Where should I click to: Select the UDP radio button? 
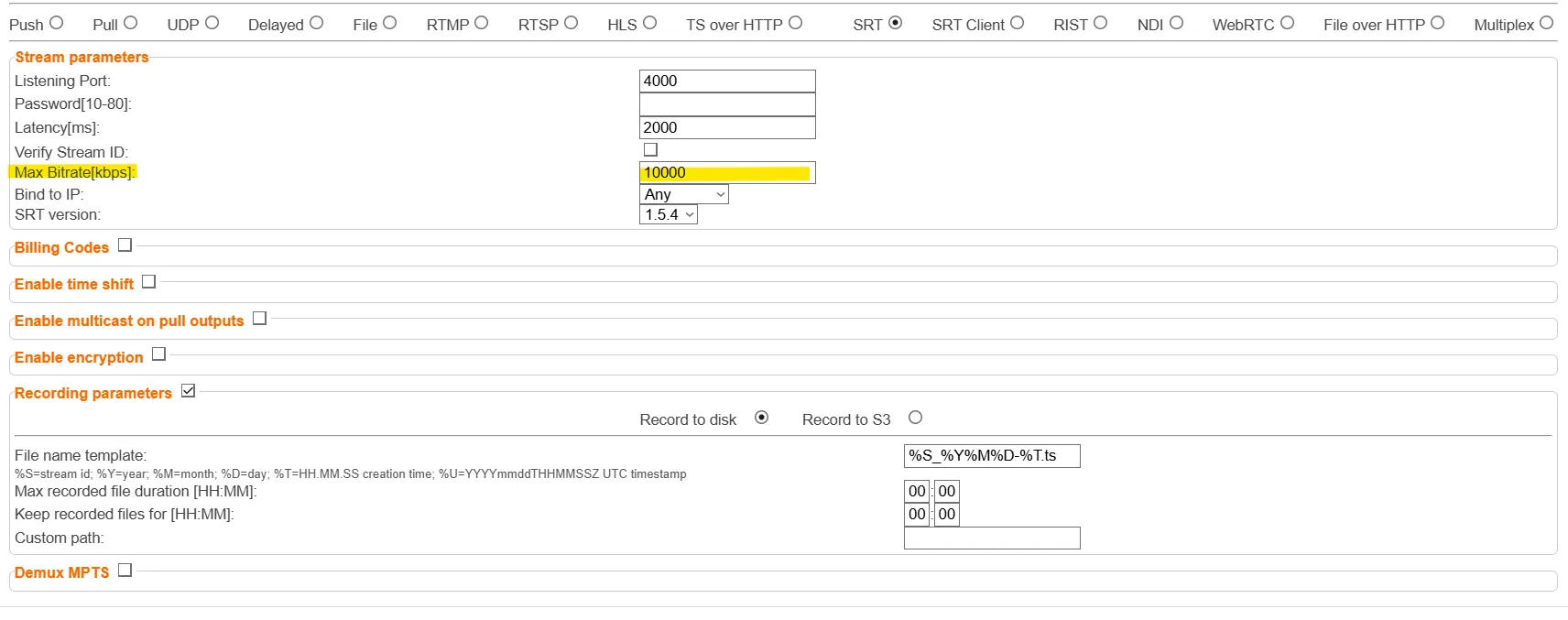212,23
